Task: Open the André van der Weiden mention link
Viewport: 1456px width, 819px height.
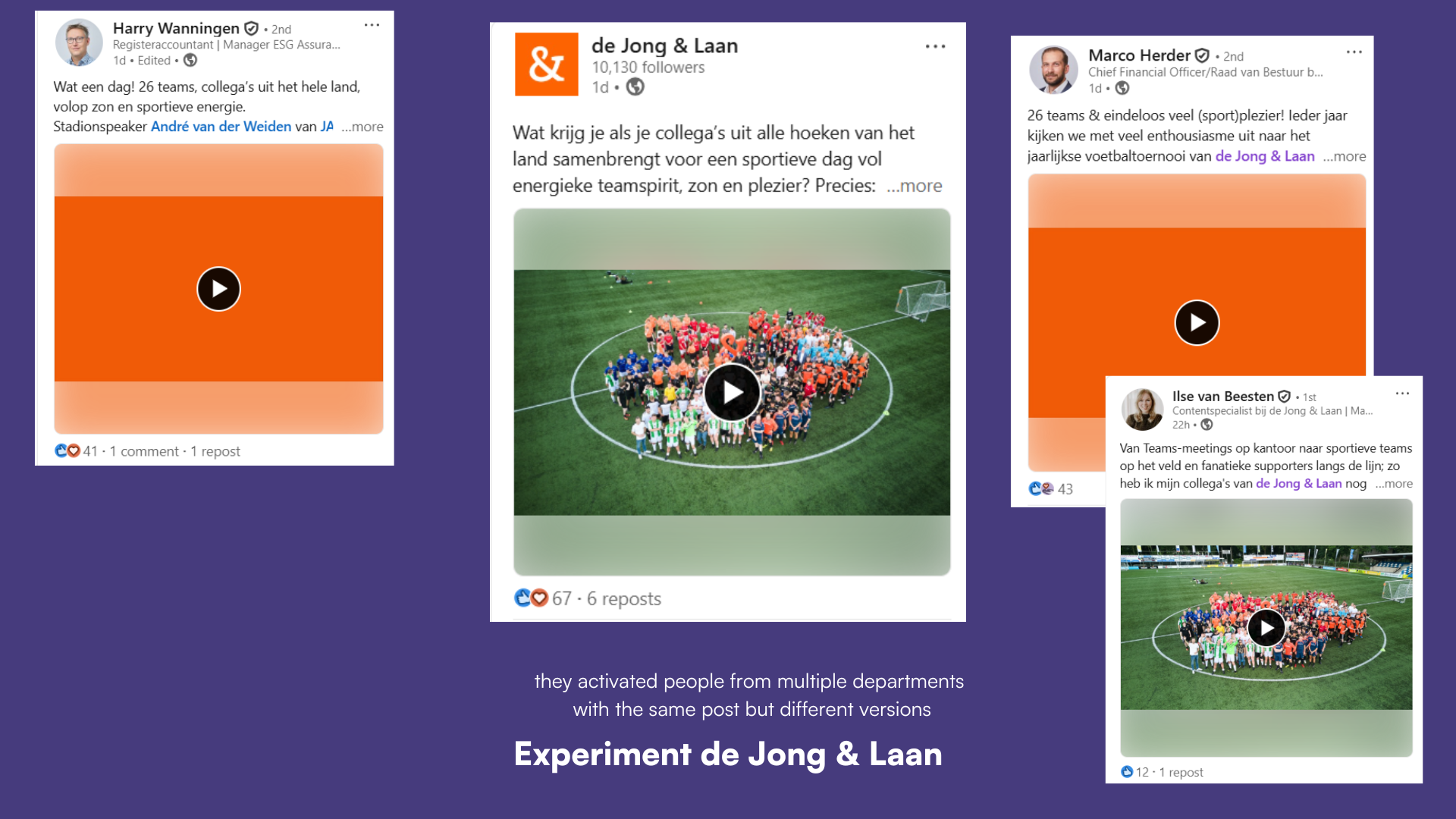Action: pyautogui.click(x=221, y=127)
